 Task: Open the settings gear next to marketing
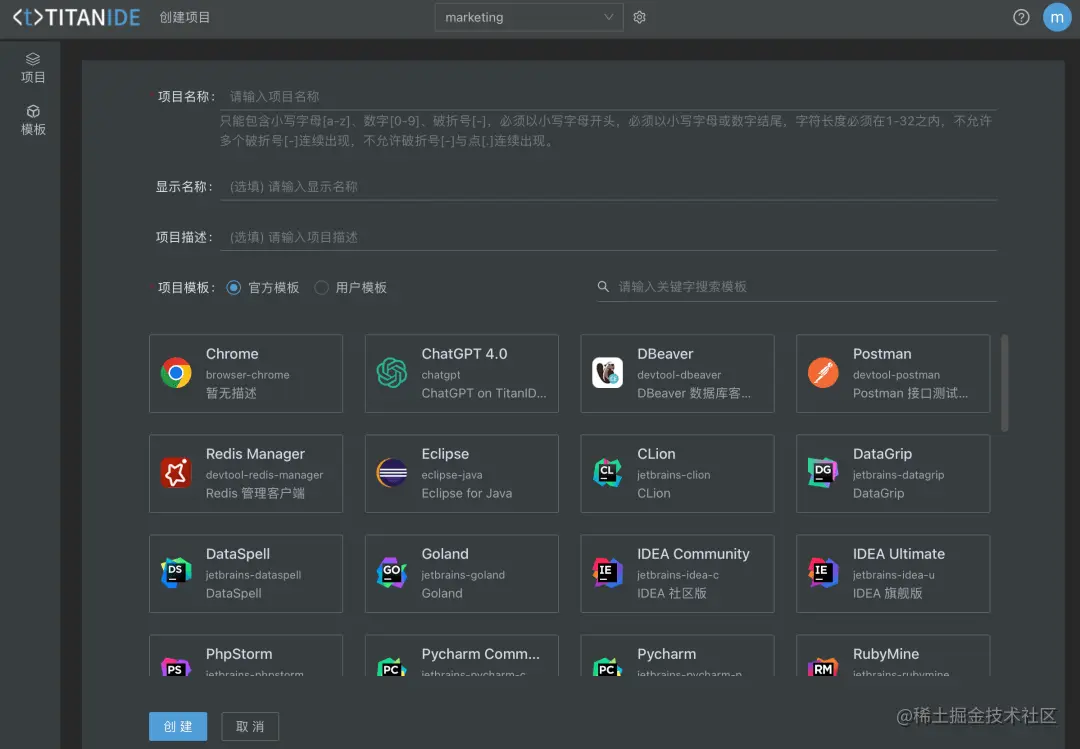click(639, 17)
